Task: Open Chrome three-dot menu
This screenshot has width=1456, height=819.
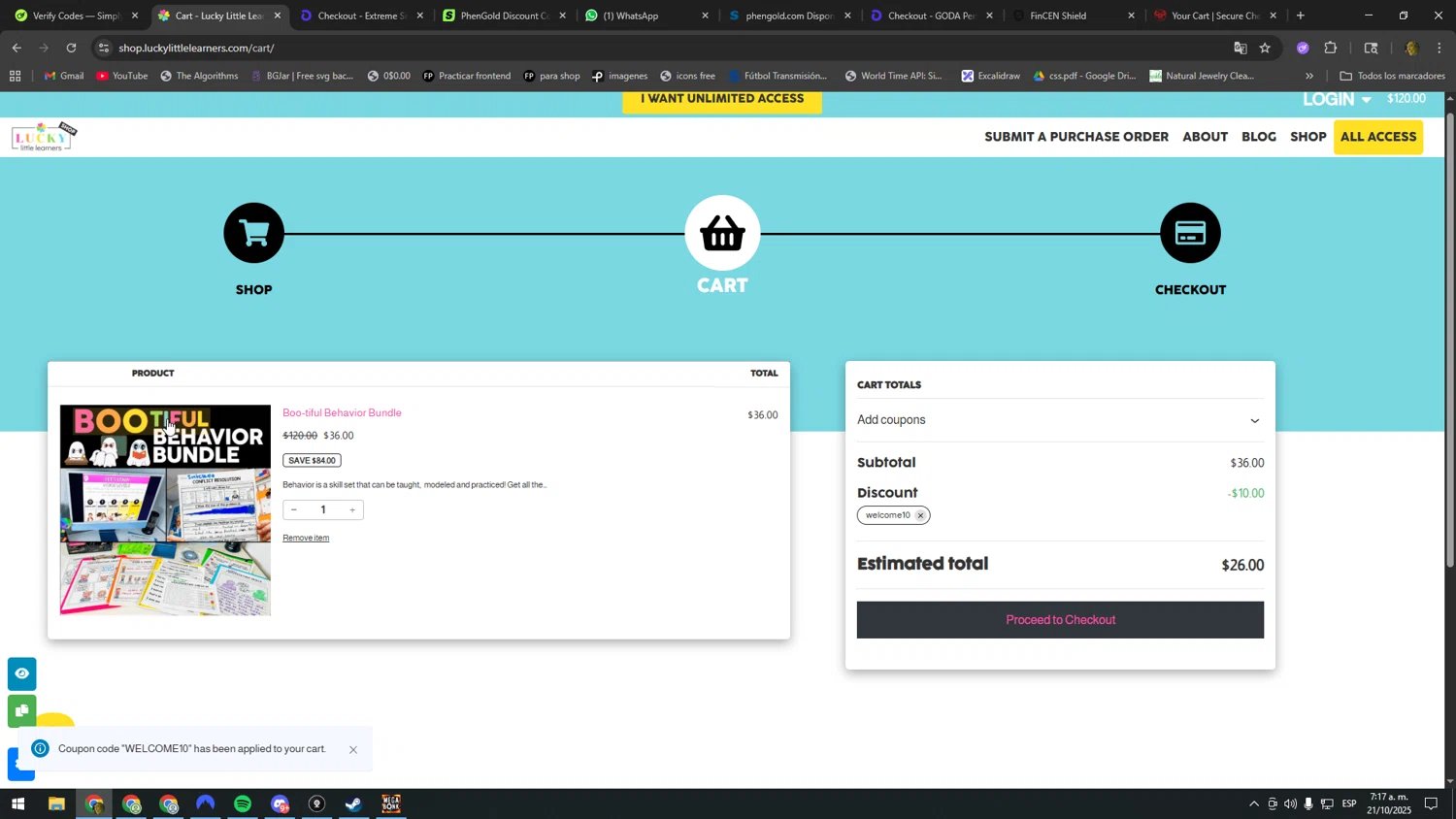Action: pos(1439,48)
